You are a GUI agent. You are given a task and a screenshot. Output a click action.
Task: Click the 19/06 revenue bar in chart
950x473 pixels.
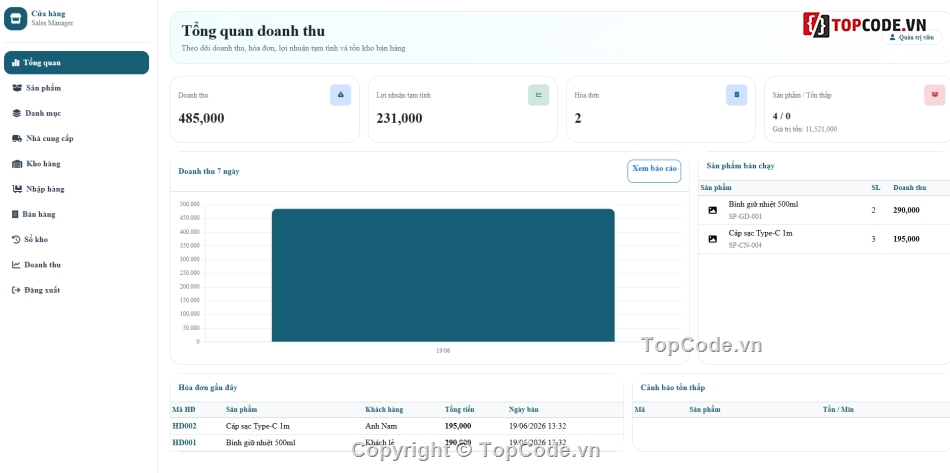pos(443,276)
